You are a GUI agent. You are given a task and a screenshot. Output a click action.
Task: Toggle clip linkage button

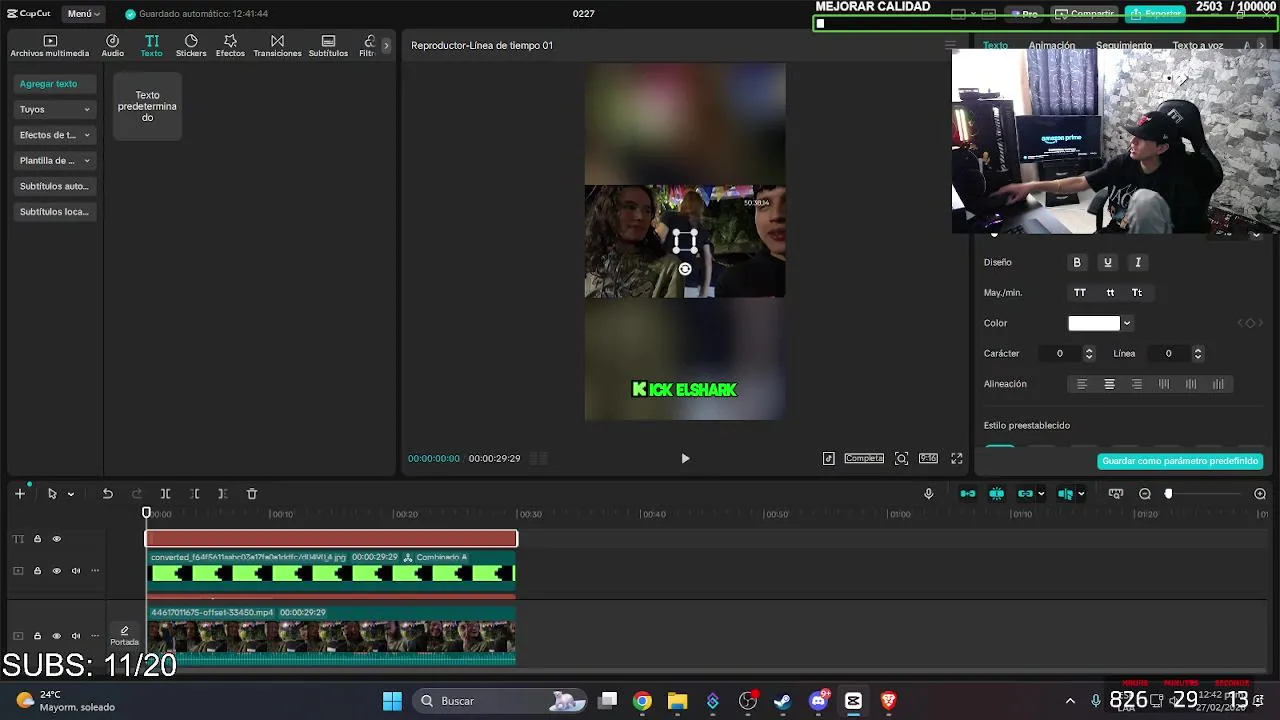click(x=1025, y=494)
